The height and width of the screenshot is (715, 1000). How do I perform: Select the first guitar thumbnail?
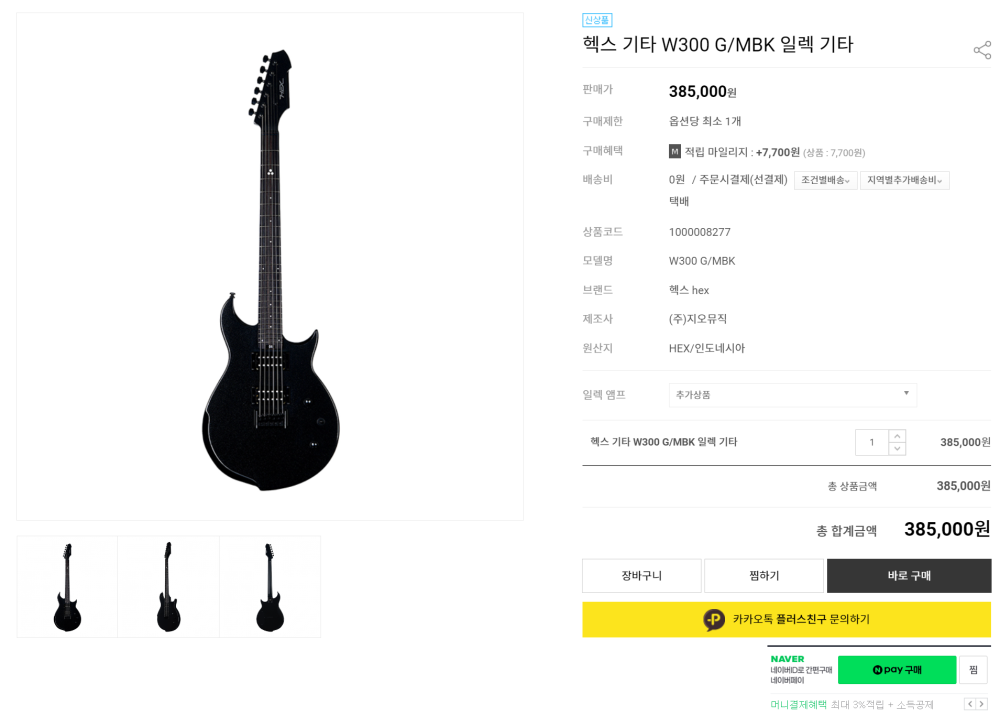tap(67, 587)
